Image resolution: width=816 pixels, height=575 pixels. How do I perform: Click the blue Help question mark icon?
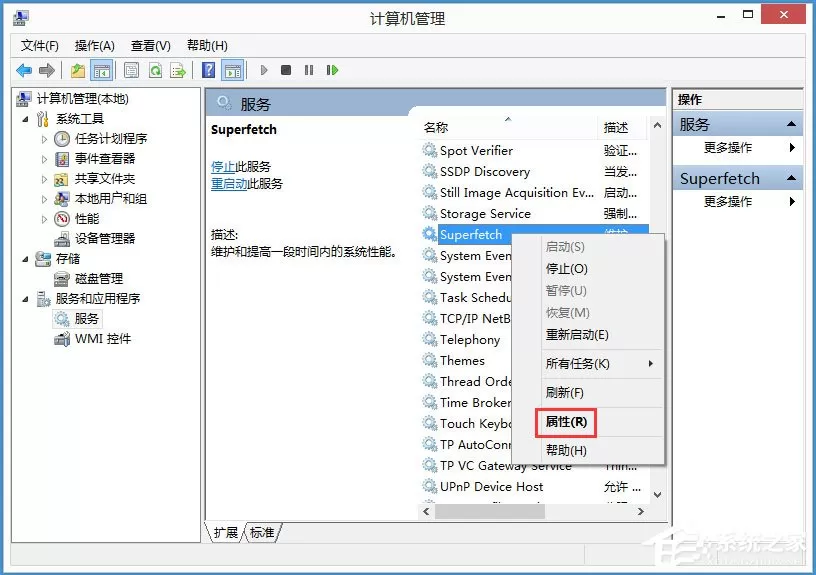coord(208,70)
